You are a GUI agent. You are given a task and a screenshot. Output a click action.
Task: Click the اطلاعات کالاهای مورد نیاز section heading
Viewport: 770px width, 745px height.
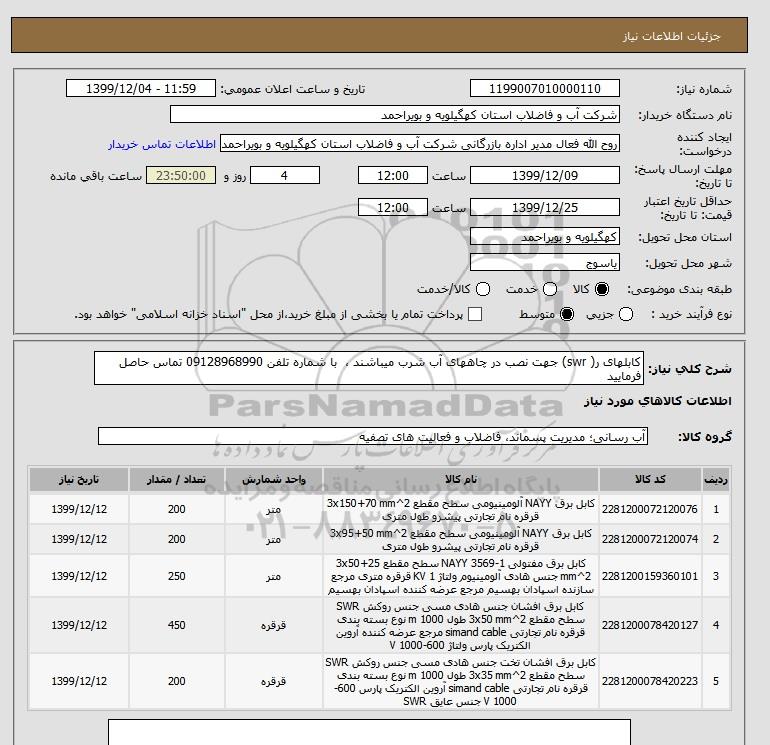[658, 401]
